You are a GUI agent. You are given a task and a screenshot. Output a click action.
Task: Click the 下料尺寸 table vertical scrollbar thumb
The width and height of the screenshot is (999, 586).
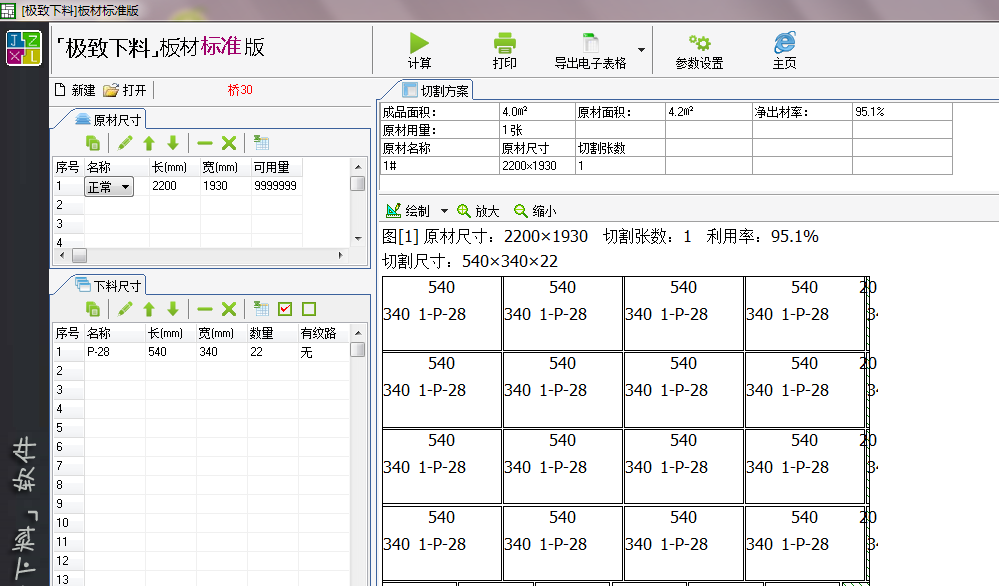click(x=358, y=350)
